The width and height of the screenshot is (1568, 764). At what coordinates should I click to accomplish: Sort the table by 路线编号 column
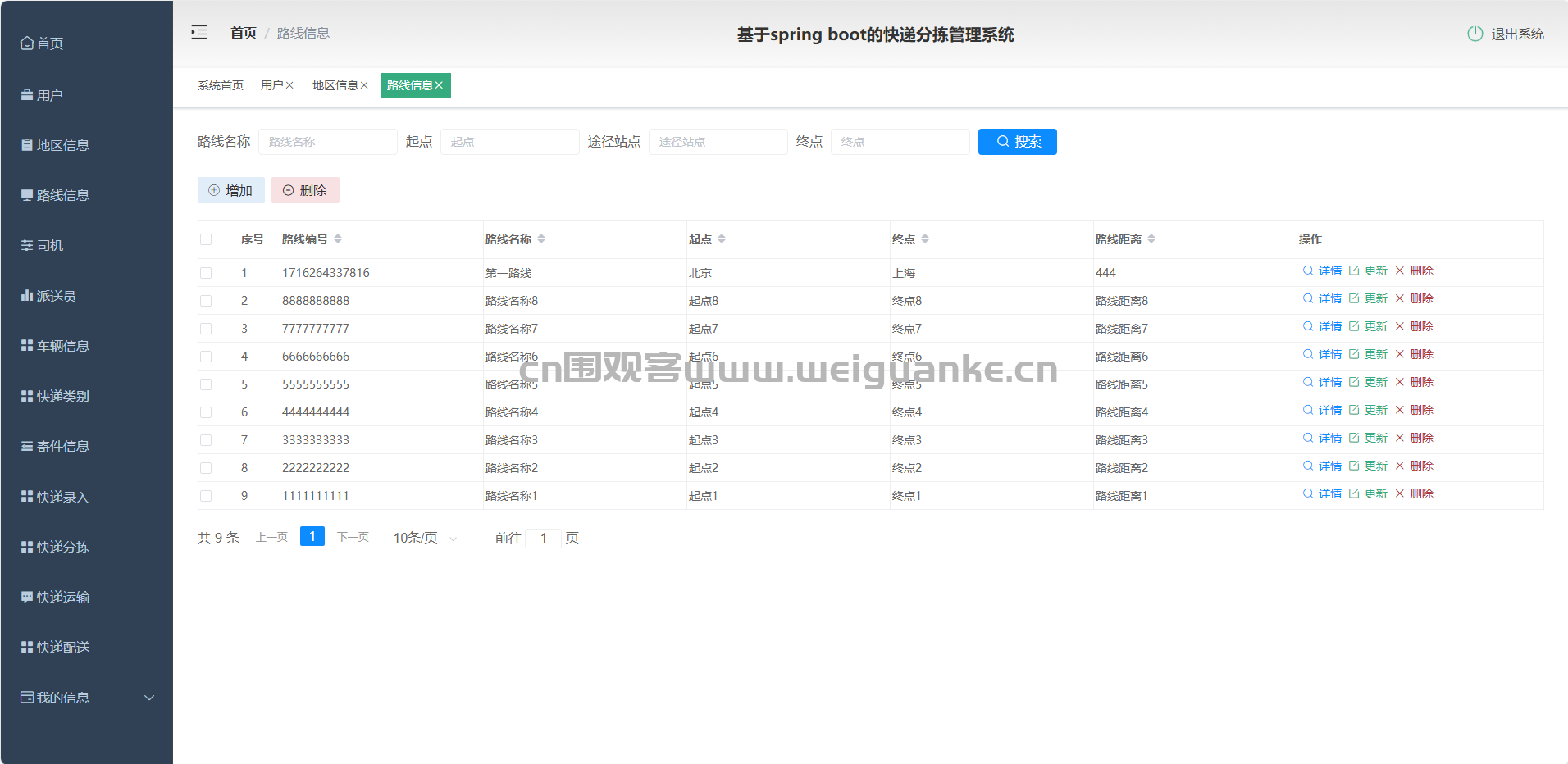pos(337,239)
